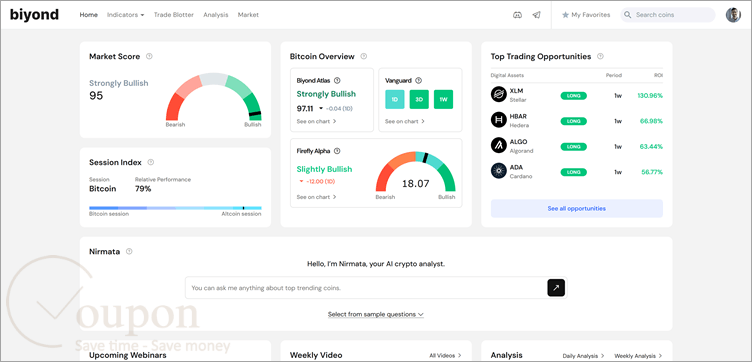Screen dimensions: 752x362
Task: Show info icon next to Nirmata
Action: tap(129, 251)
